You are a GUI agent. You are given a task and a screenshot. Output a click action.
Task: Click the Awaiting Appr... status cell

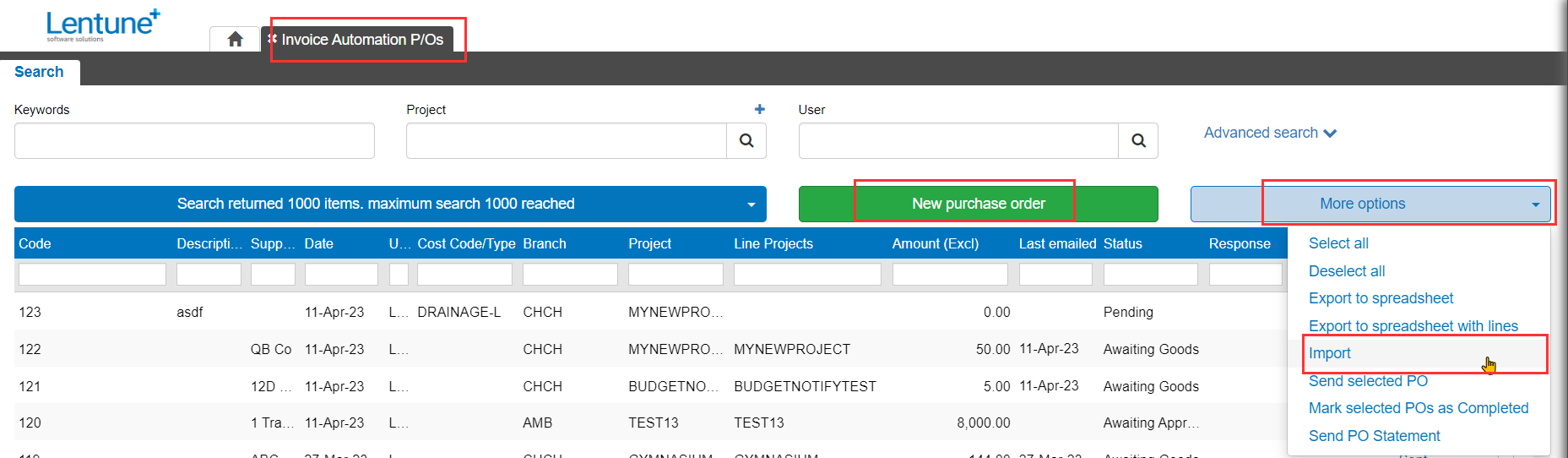click(1151, 423)
